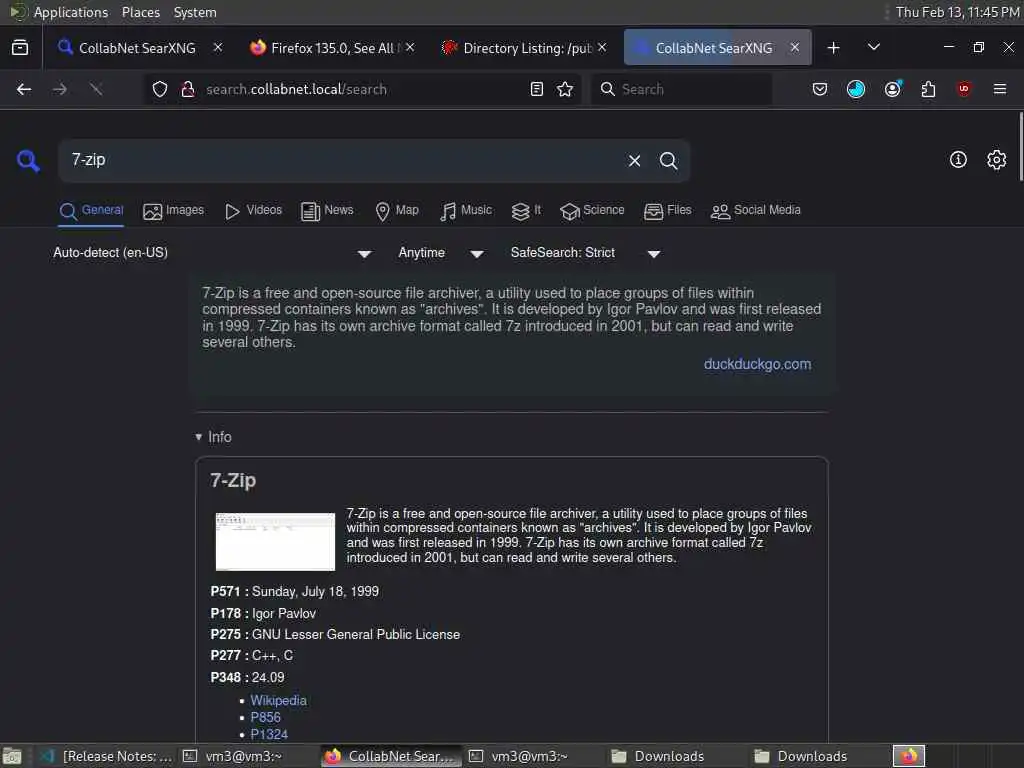Toggle reader view icon in address bar
1024x768 pixels.
[x=537, y=89]
